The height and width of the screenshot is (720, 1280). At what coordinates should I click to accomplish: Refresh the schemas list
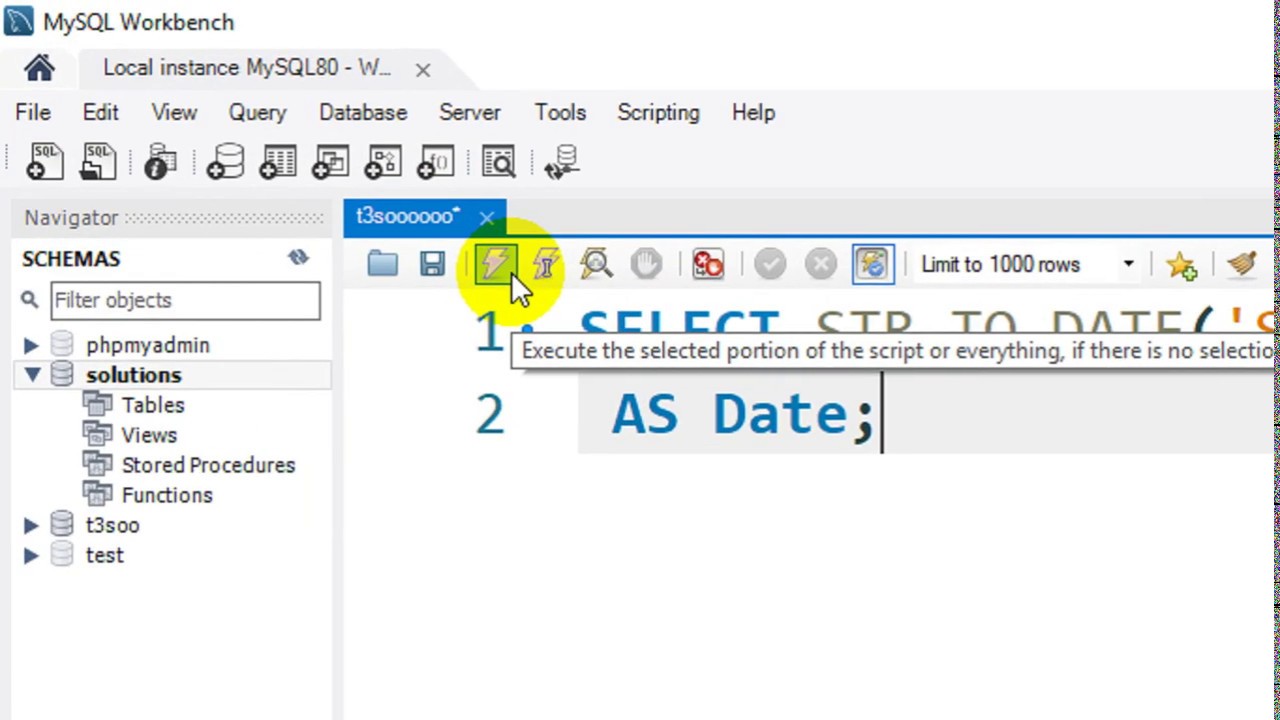[x=298, y=258]
